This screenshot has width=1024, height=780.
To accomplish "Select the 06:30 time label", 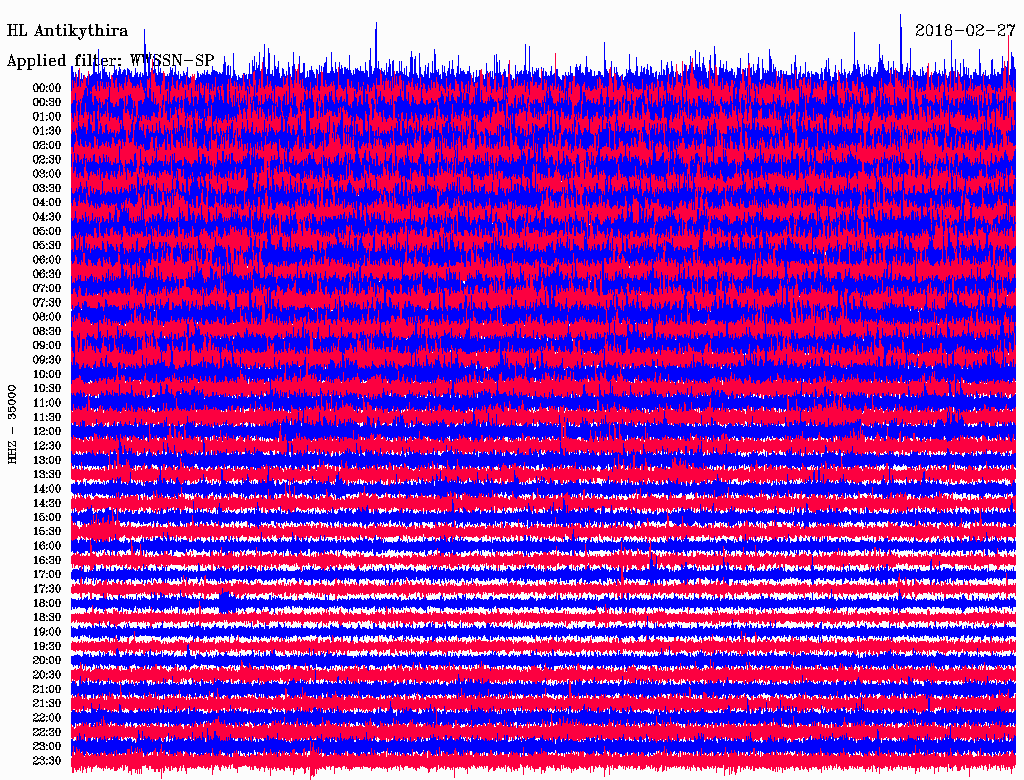I will pos(47,274).
